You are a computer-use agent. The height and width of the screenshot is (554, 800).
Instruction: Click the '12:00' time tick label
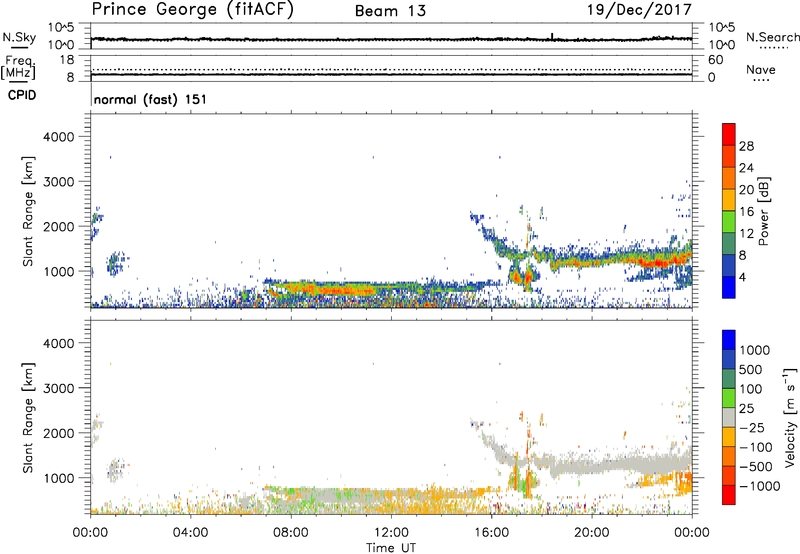(x=391, y=533)
